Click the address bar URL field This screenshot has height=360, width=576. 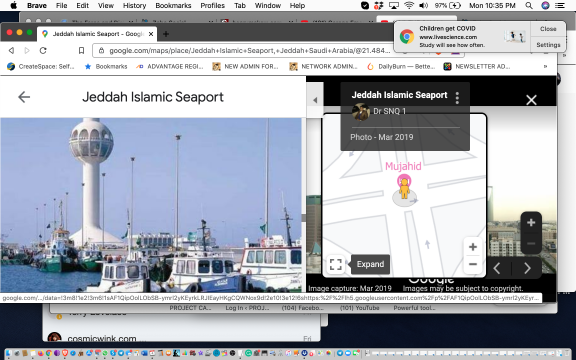250,51
